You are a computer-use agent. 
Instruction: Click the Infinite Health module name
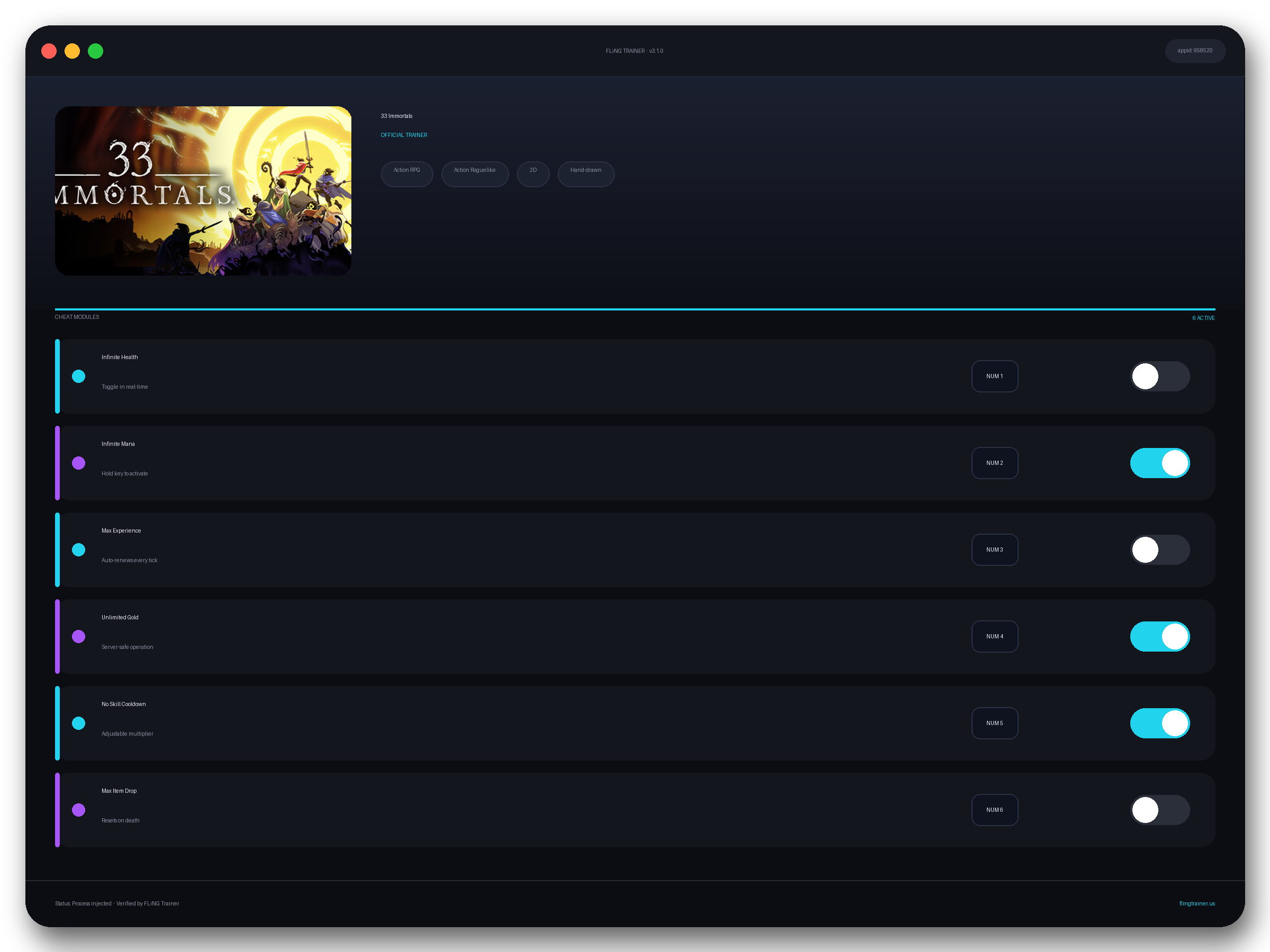pos(120,357)
